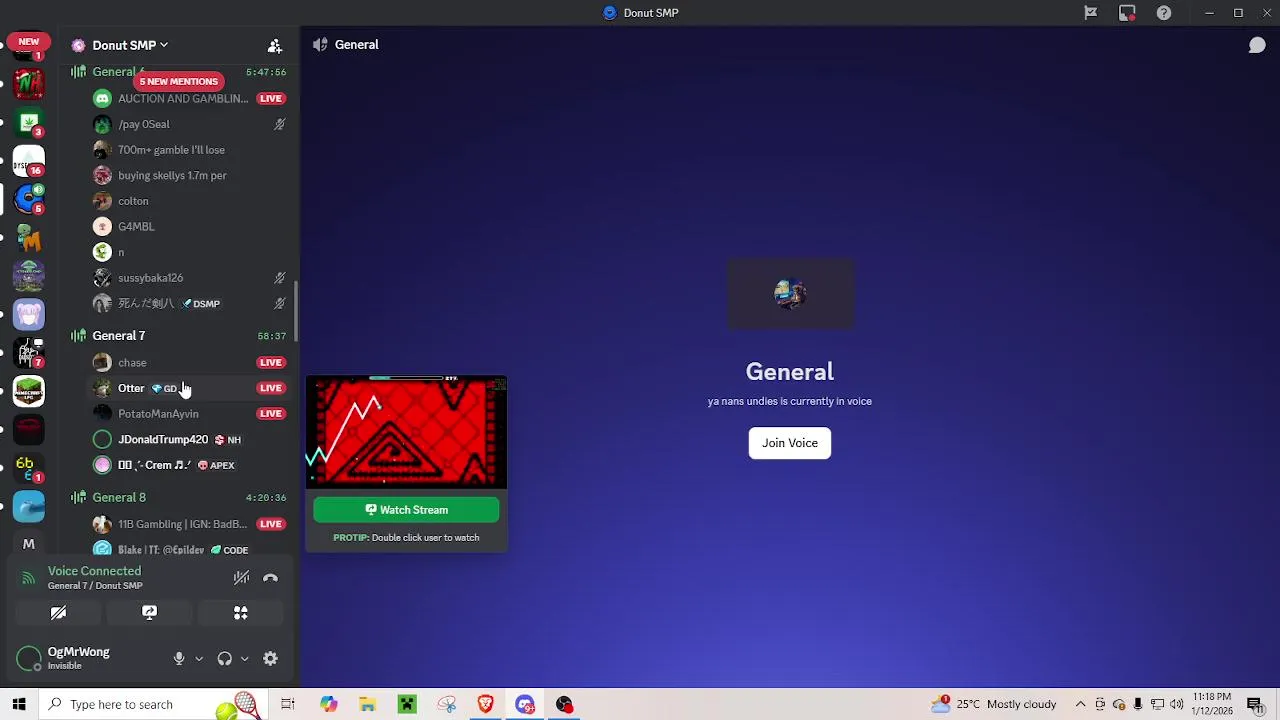The width and height of the screenshot is (1280, 720).
Task: Open the blue whale server icon in the sidebar
Action: (29, 506)
